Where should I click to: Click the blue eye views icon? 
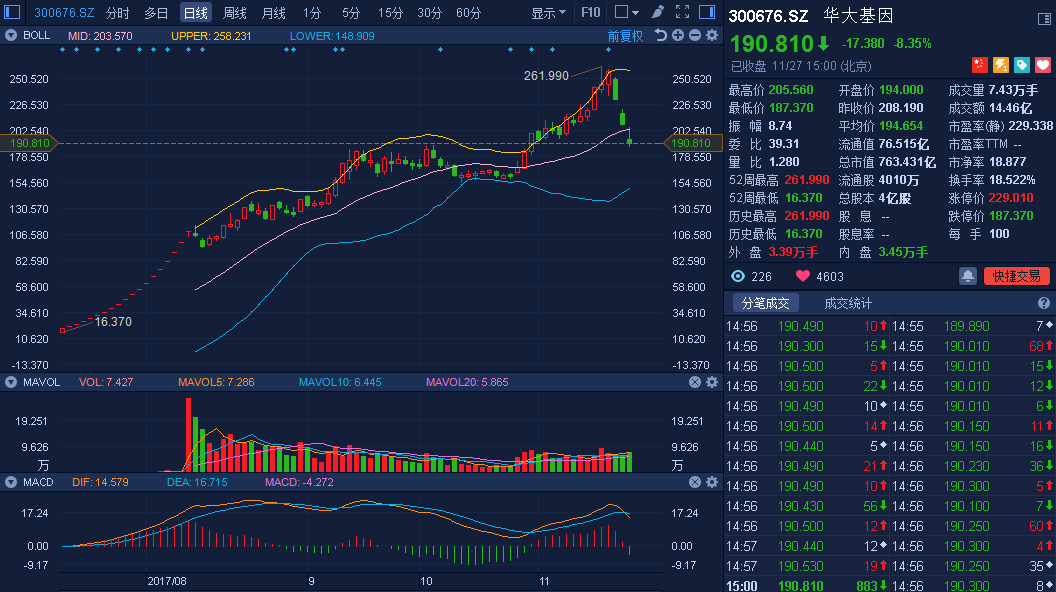[738, 276]
